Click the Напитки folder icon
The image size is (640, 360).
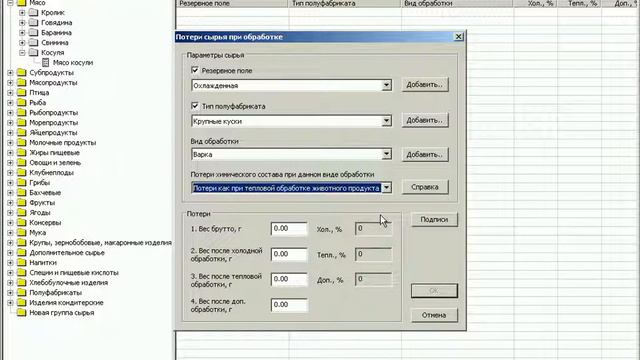coord(22,262)
